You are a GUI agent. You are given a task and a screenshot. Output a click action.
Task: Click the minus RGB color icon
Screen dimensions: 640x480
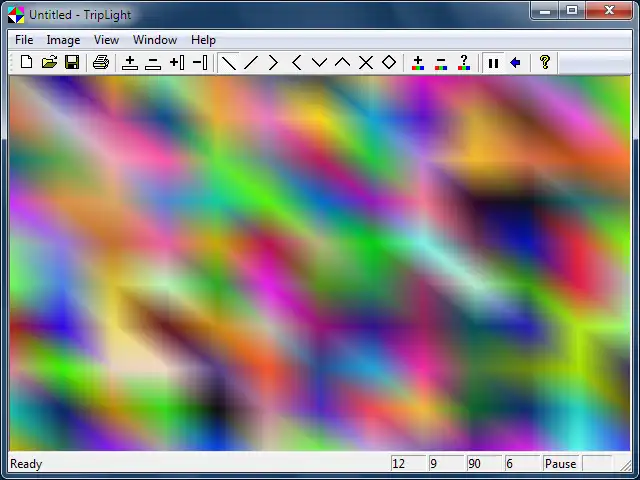441,63
